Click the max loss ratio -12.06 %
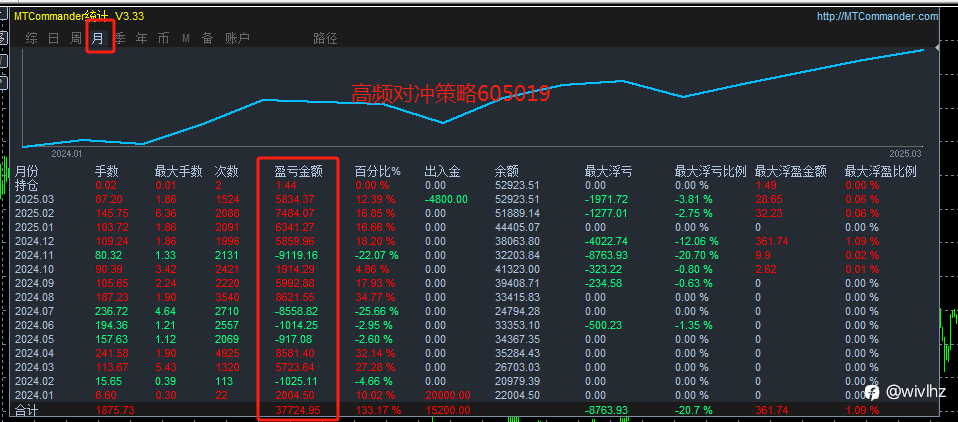The height and width of the screenshot is (422, 958). click(x=697, y=241)
